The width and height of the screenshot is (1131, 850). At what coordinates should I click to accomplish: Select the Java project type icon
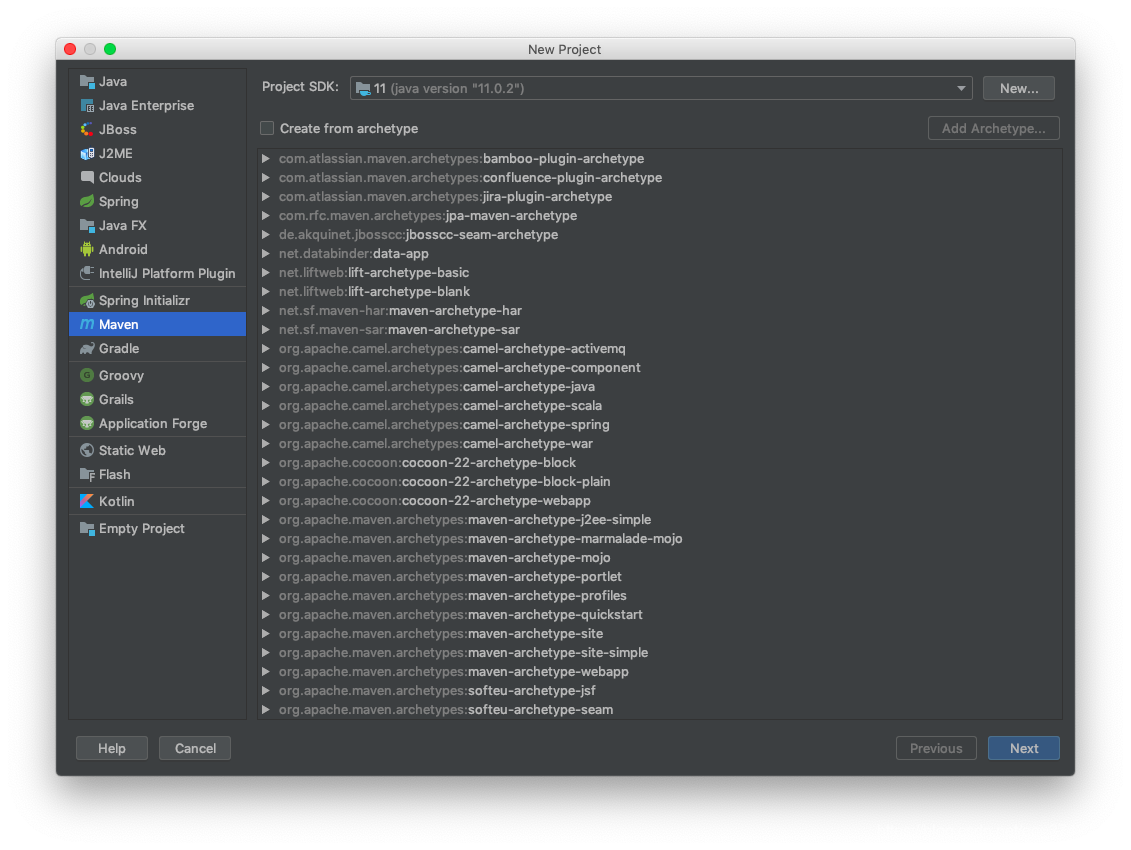pyautogui.click(x=87, y=82)
